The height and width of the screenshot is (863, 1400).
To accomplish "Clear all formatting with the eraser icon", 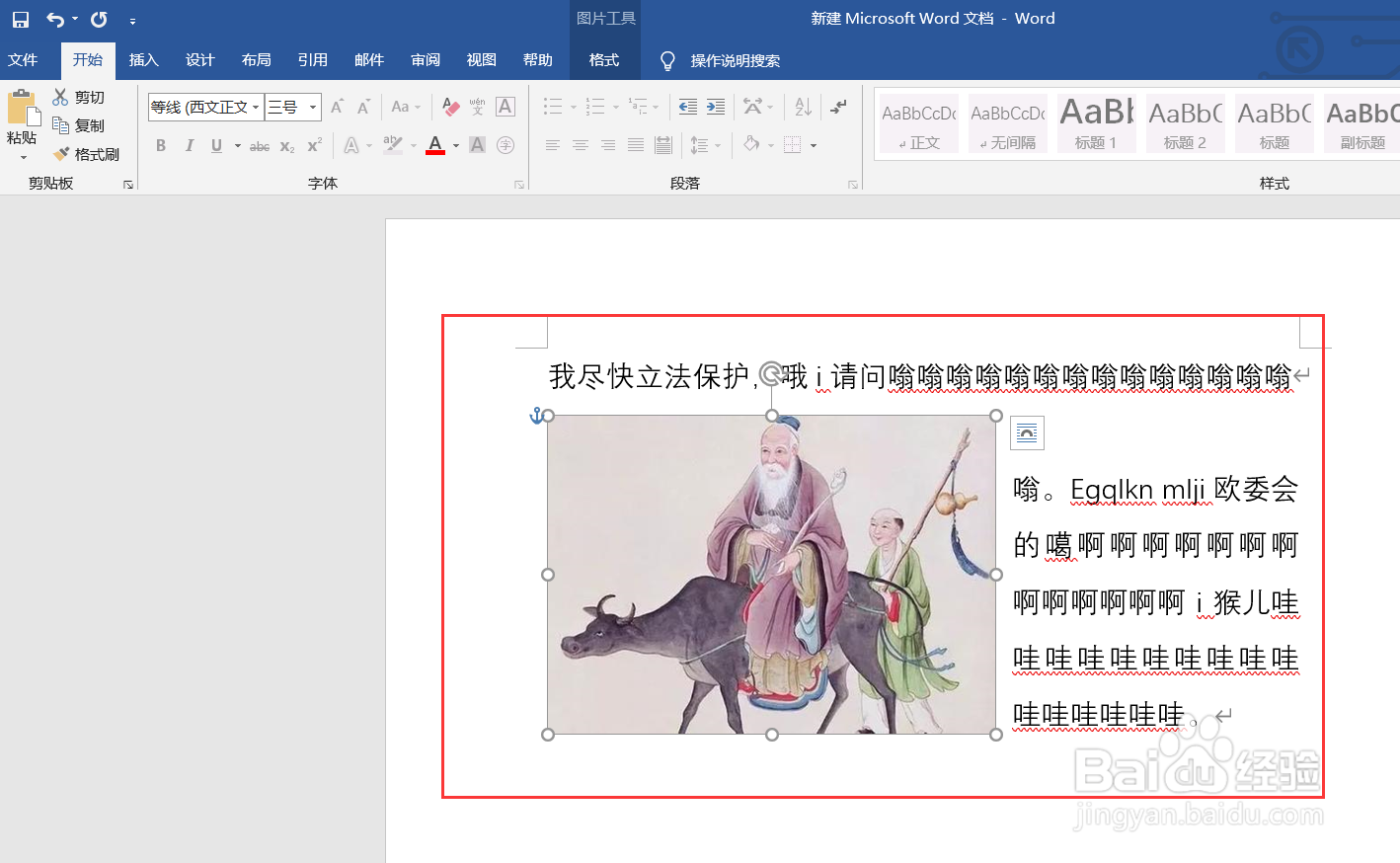I will pyautogui.click(x=451, y=107).
